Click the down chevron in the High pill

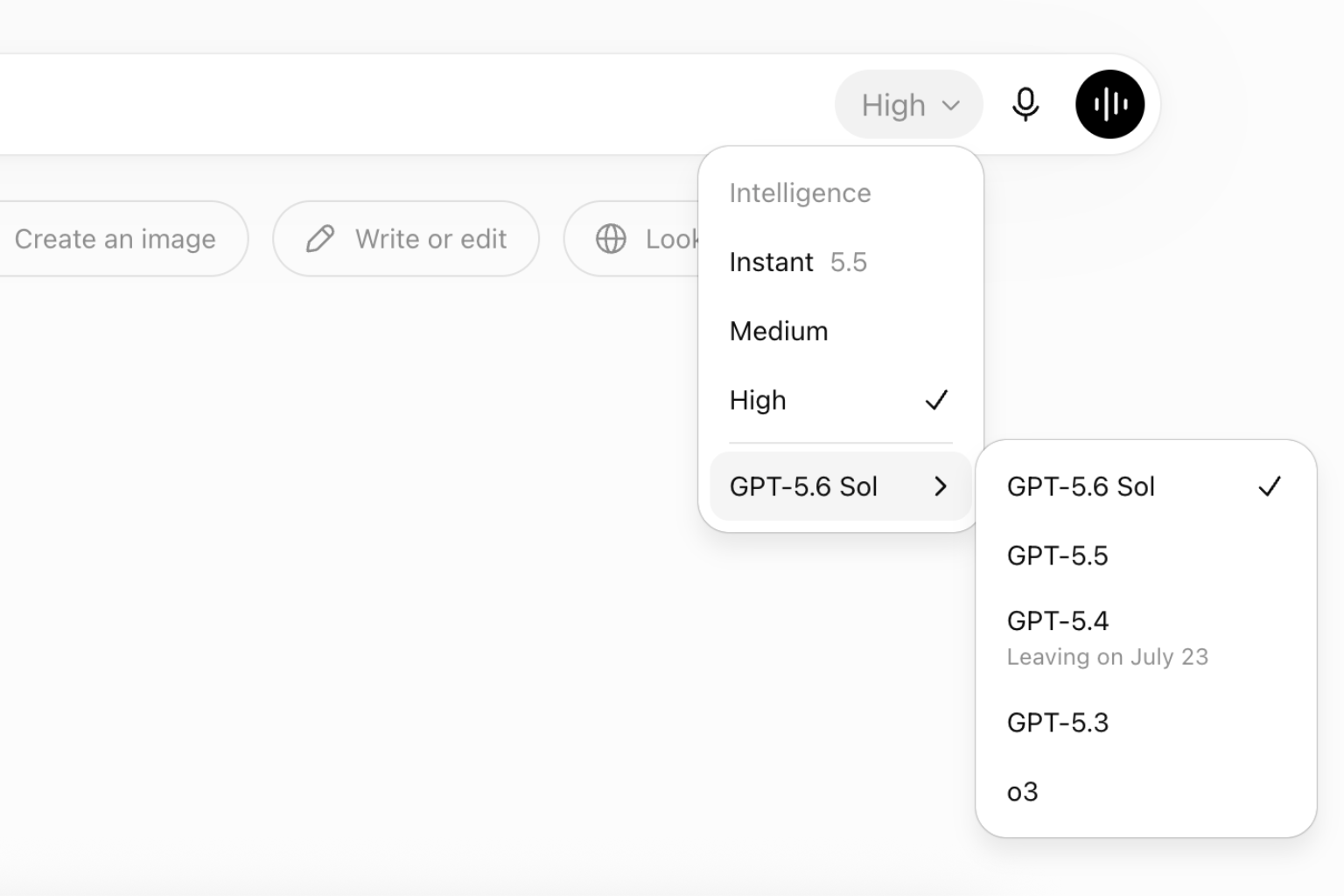pyautogui.click(x=951, y=106)
